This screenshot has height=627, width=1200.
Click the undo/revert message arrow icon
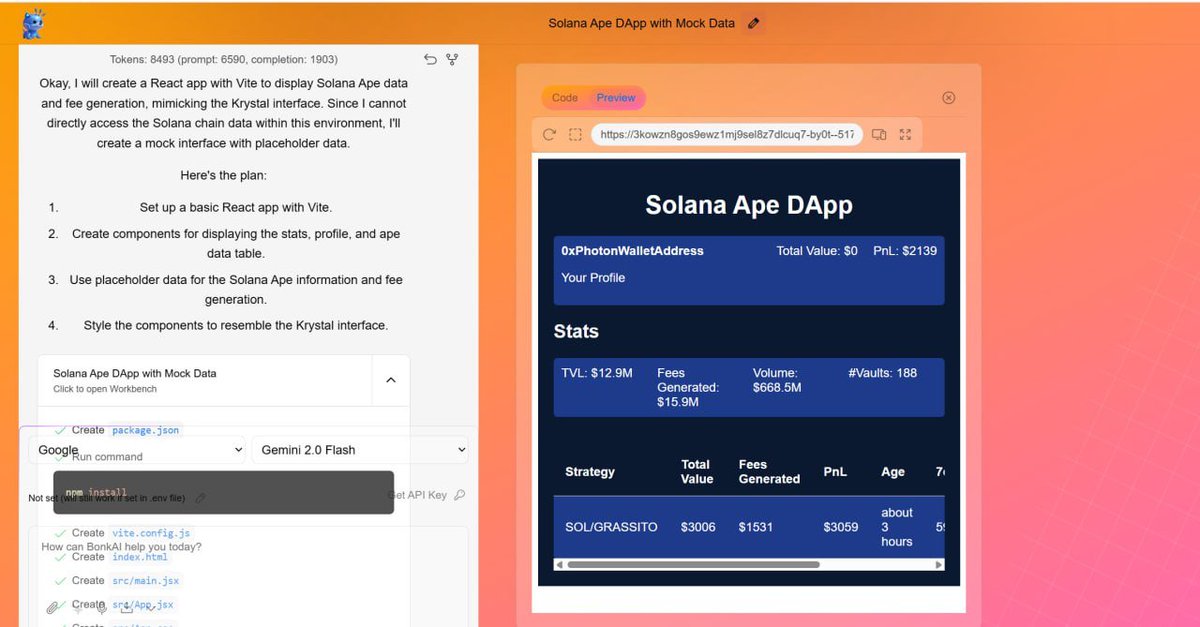(430, 60)
